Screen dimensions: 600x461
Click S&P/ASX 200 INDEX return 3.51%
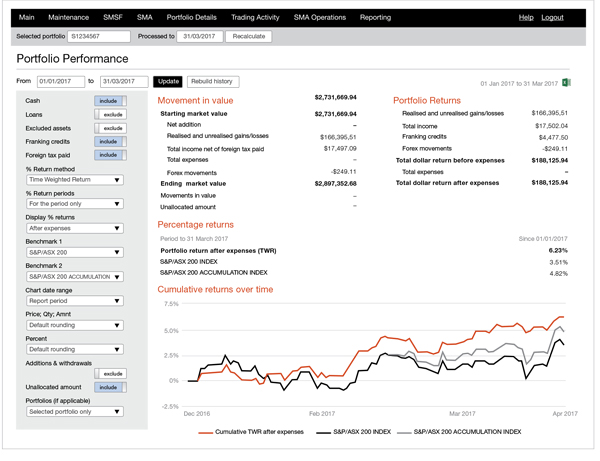coord(558,262)
